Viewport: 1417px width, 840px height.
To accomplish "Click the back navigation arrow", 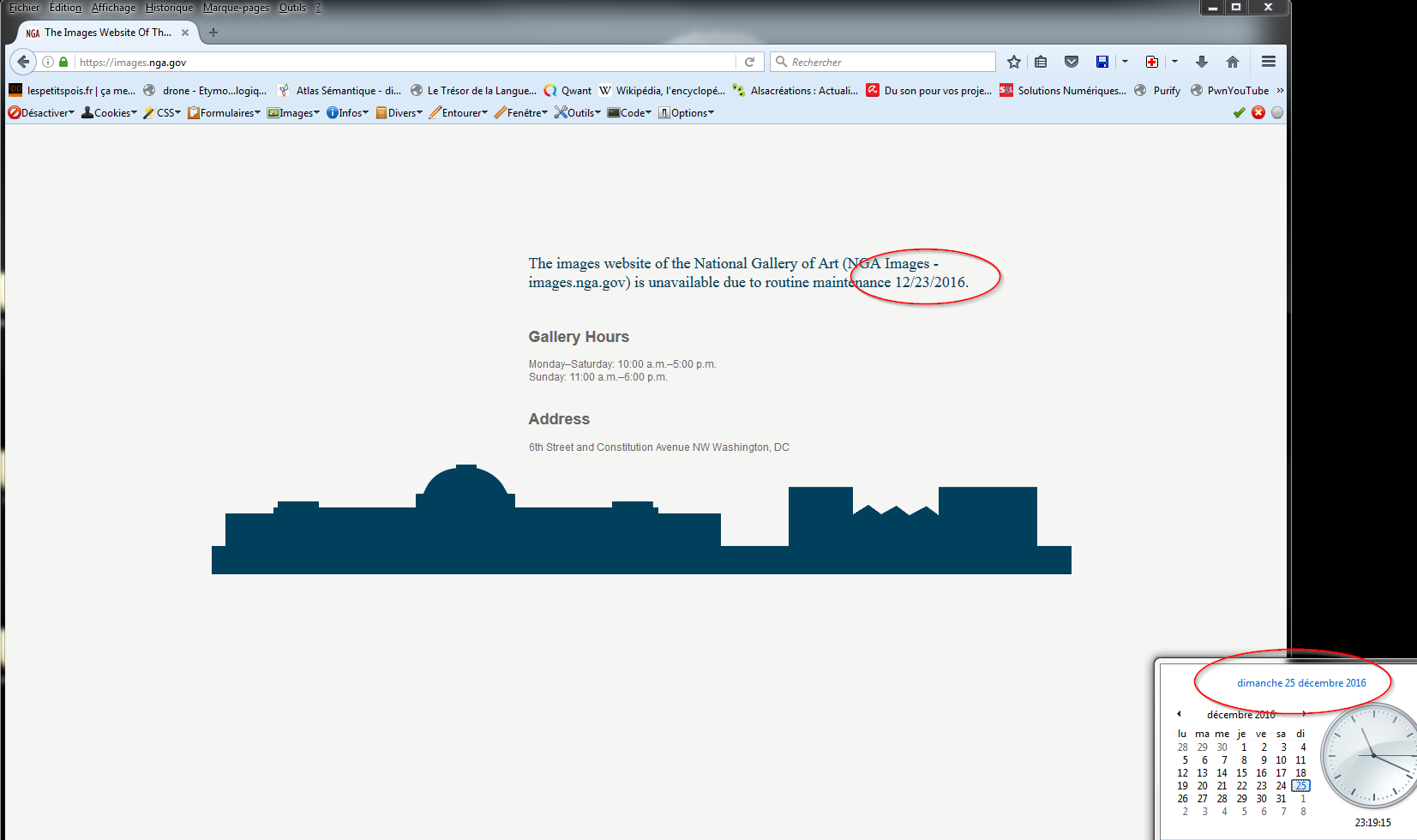I will [x=23, y=62].
